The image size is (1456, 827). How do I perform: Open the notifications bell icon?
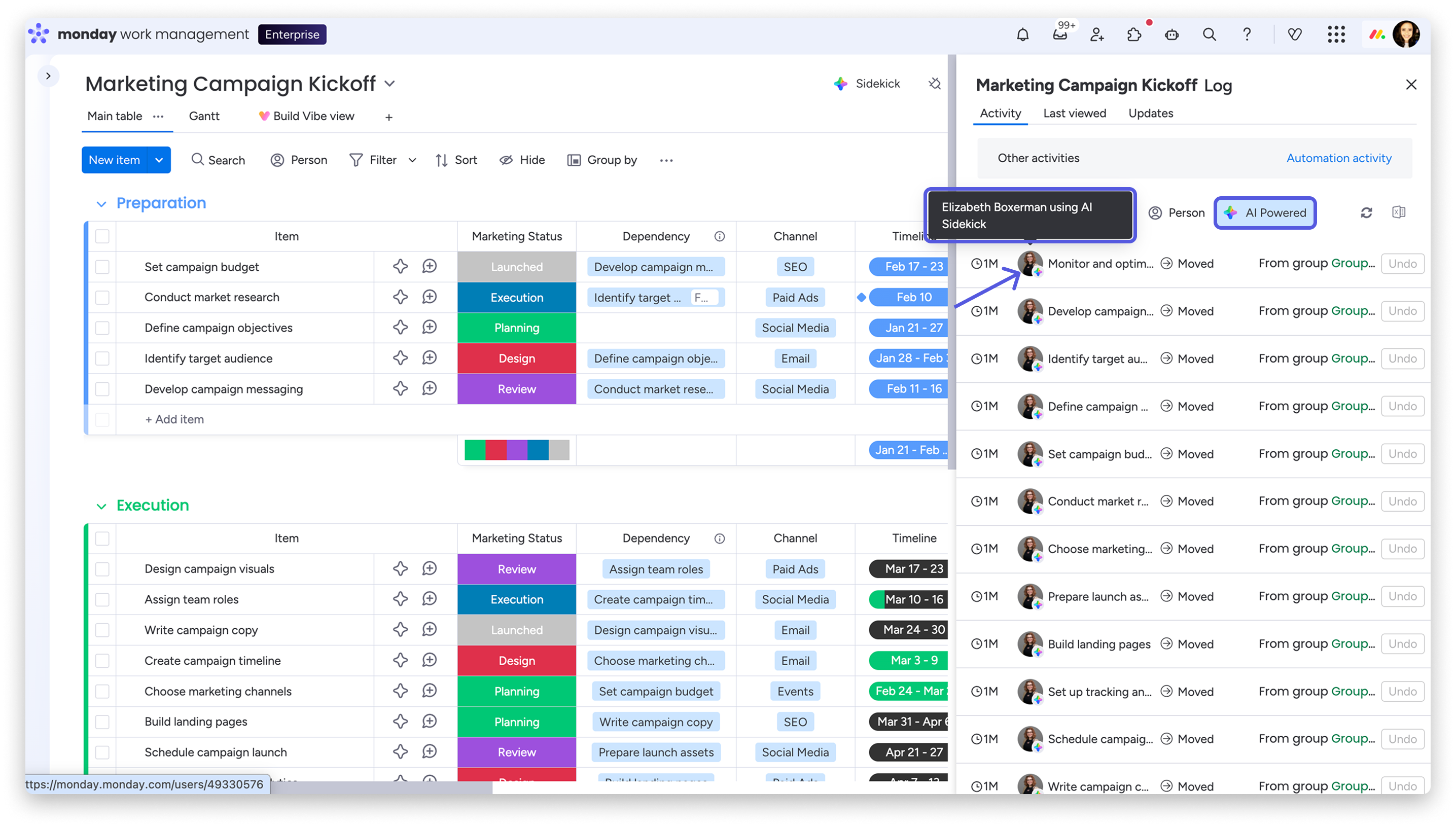coord(1022,34)
